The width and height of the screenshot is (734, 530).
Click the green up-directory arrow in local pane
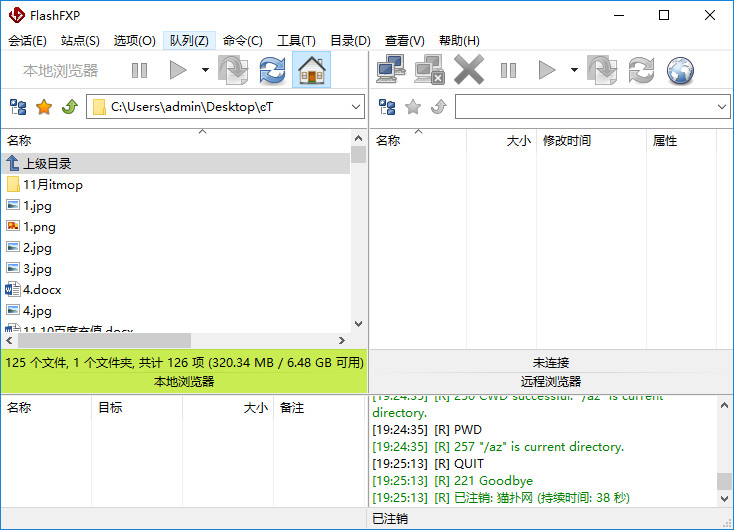69,107
